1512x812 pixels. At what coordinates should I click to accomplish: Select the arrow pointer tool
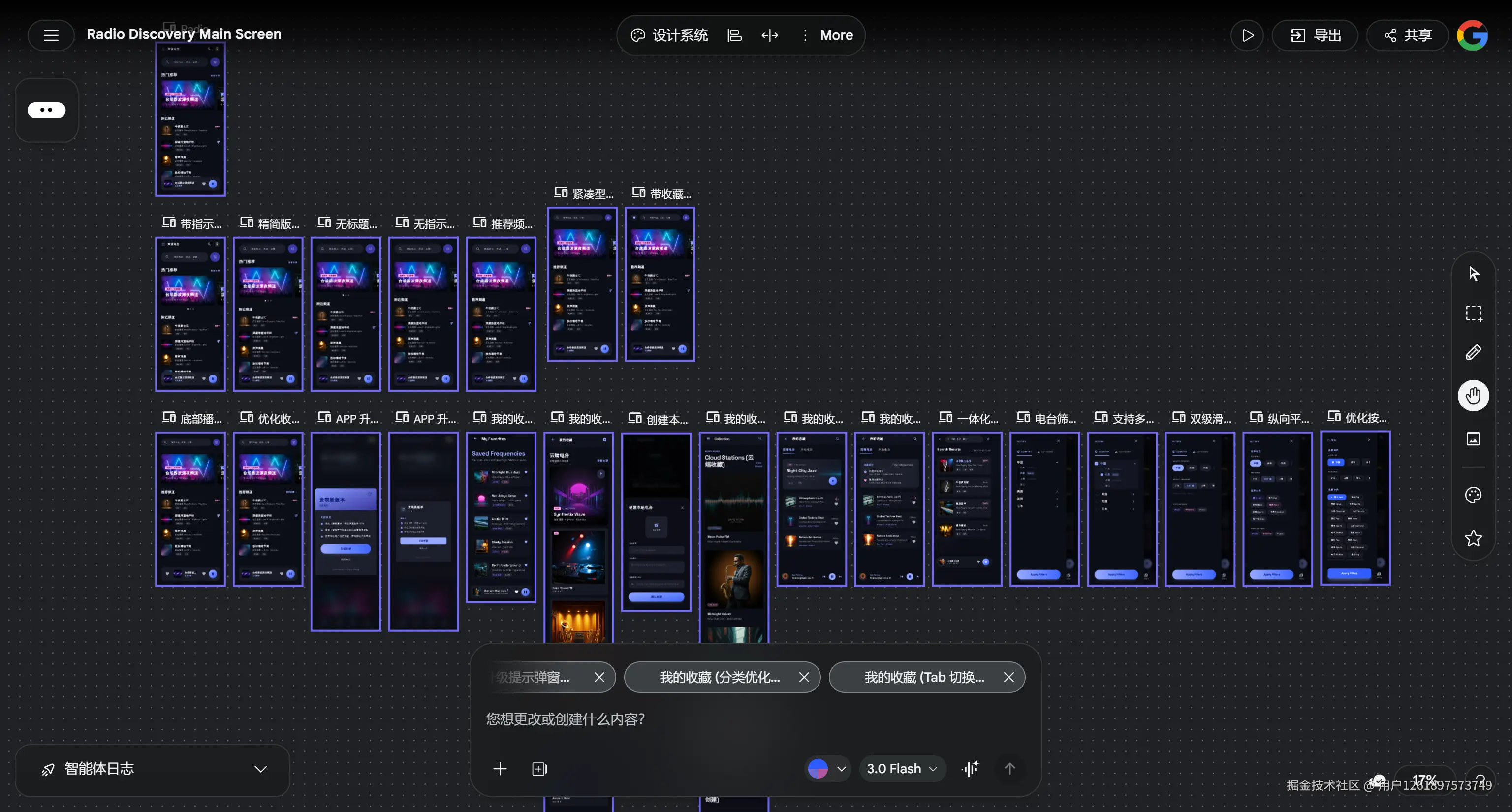point(1473,274)
